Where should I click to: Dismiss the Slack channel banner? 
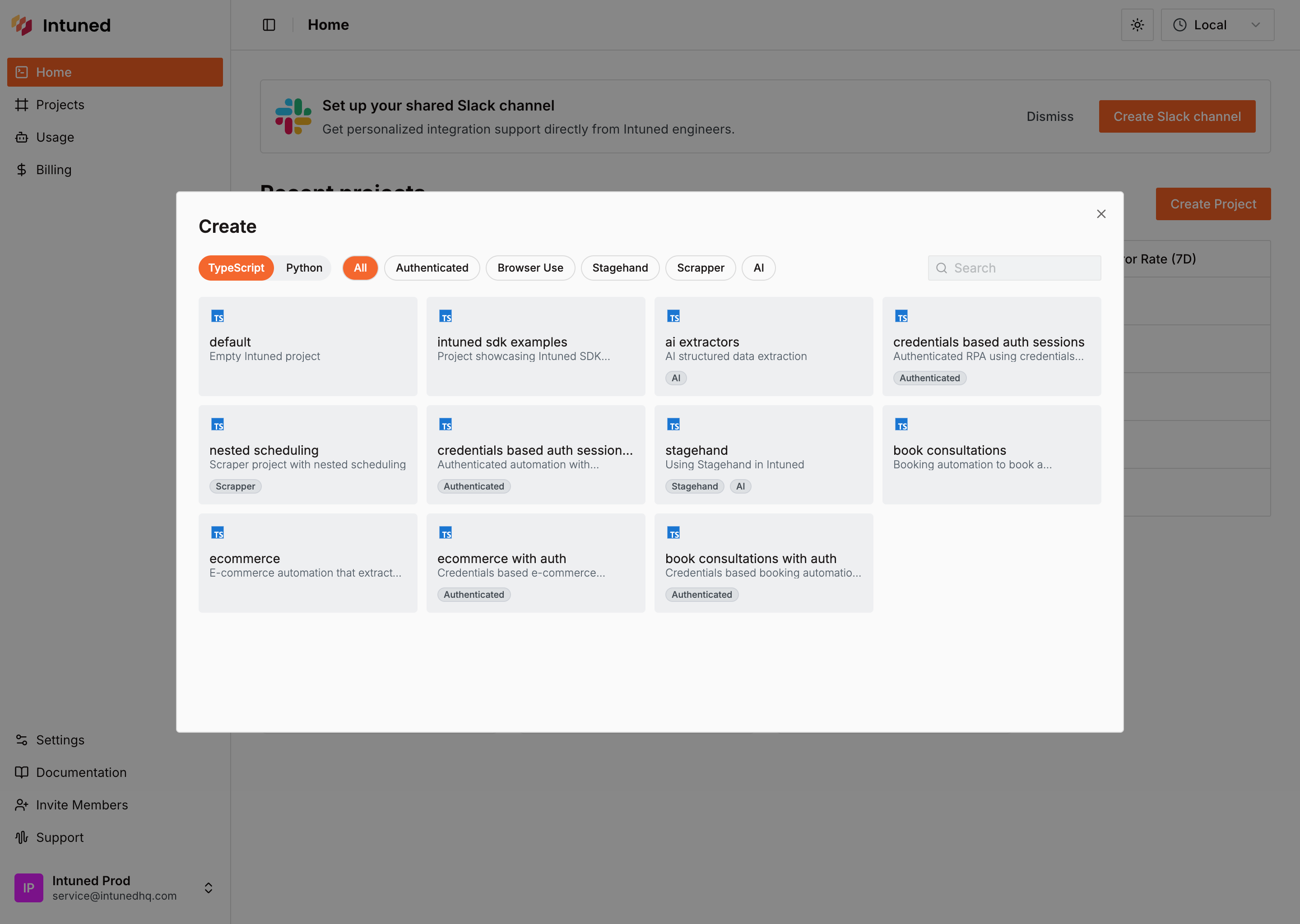[1049, 116]
